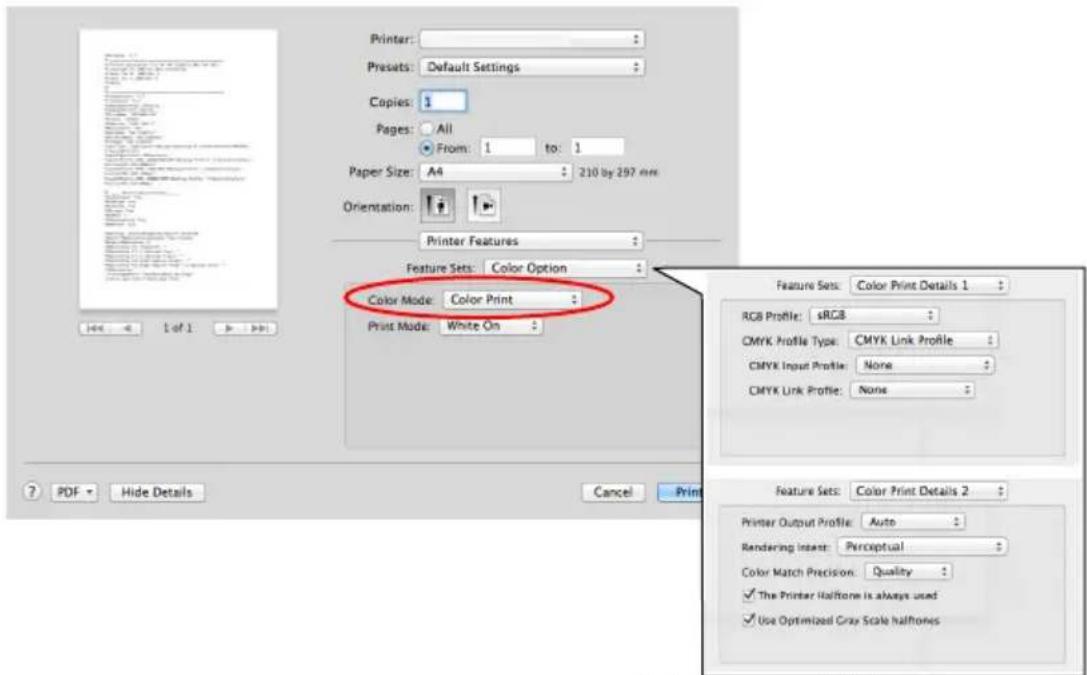Open the Paper Size A4 dropdown
The width and height of the screenshot is (1087, 675).
tap(495, 170)
